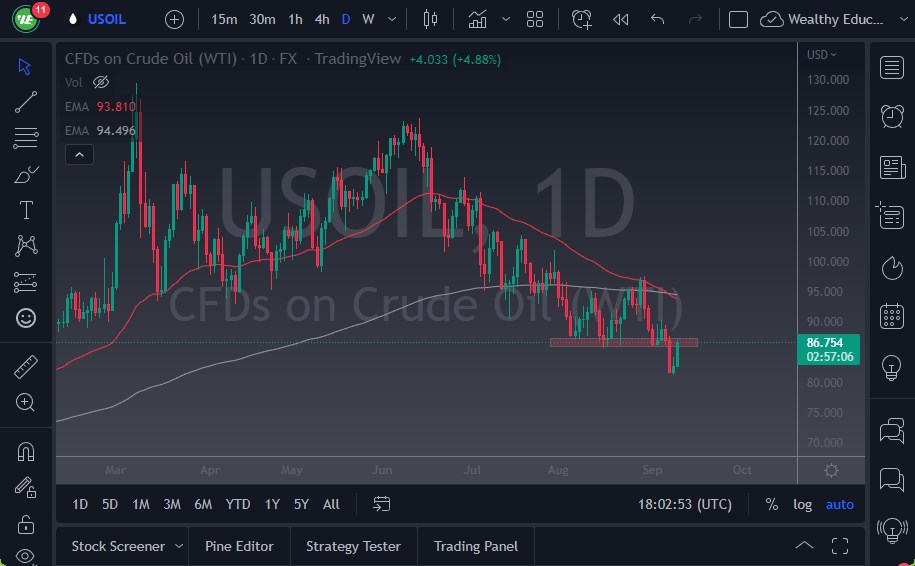Open the Alerts panel clock icon
Image resolution: width=915 pixels, height=566 pixels.
[892, 116]
